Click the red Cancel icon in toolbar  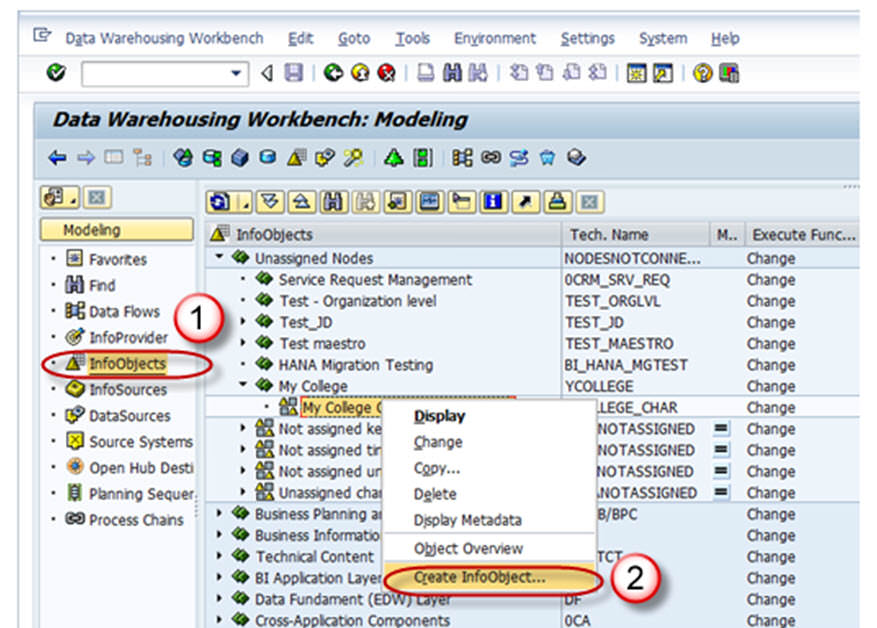pyautogui.click(x=385, y=73)
